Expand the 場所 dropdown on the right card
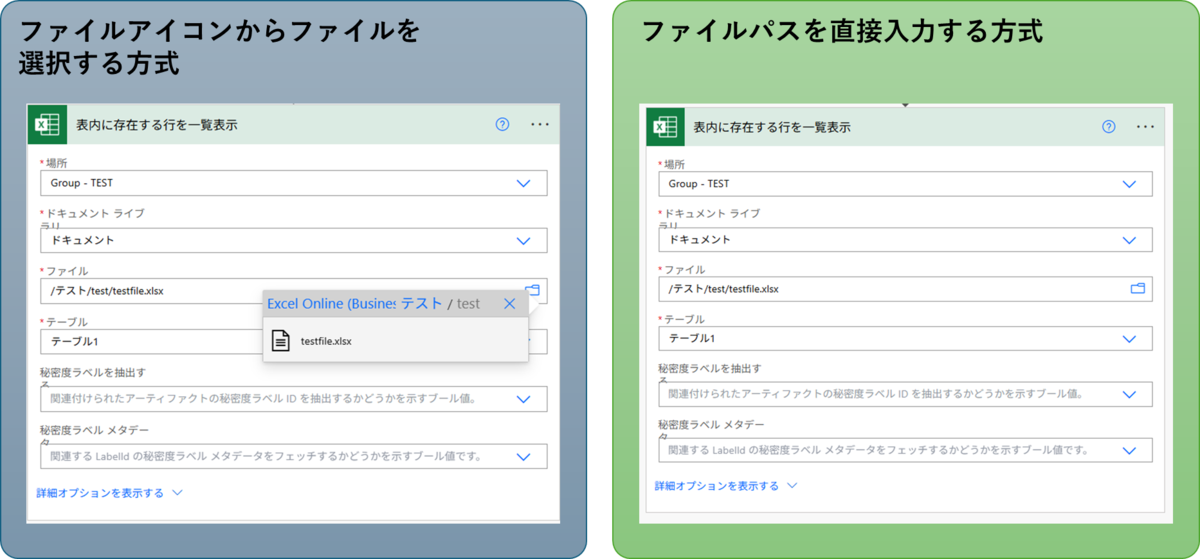The image size is (1200, 559). [x=1130, y=184]
